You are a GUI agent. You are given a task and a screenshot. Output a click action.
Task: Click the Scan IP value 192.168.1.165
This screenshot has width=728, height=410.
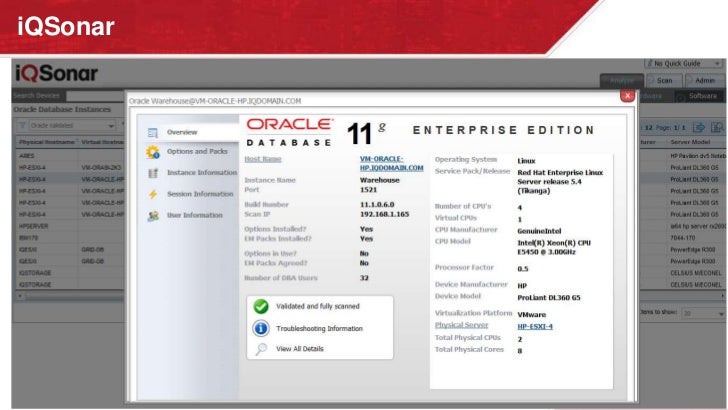click(x=384, y=215)
